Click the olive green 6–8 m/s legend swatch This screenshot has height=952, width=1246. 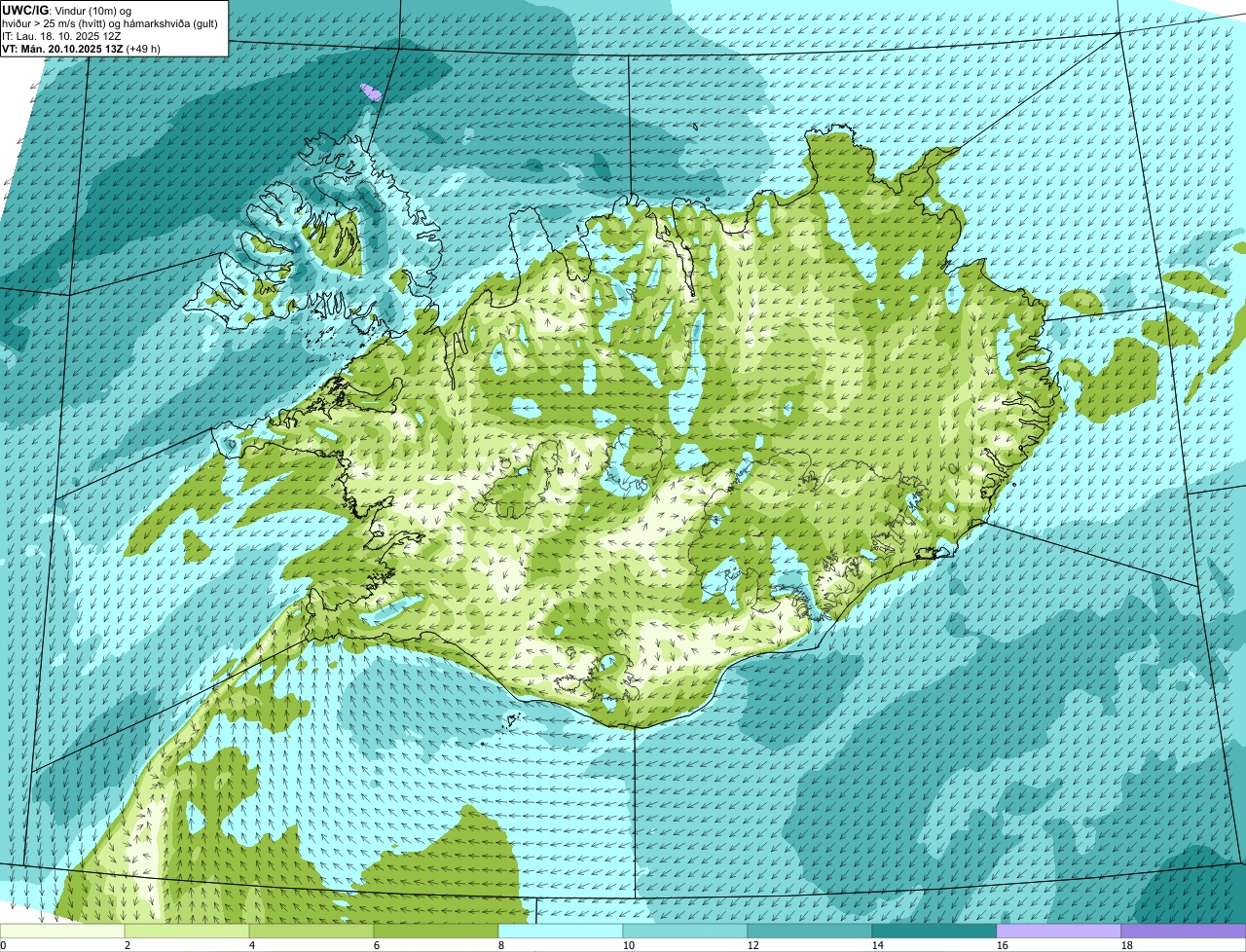point(436,931)
